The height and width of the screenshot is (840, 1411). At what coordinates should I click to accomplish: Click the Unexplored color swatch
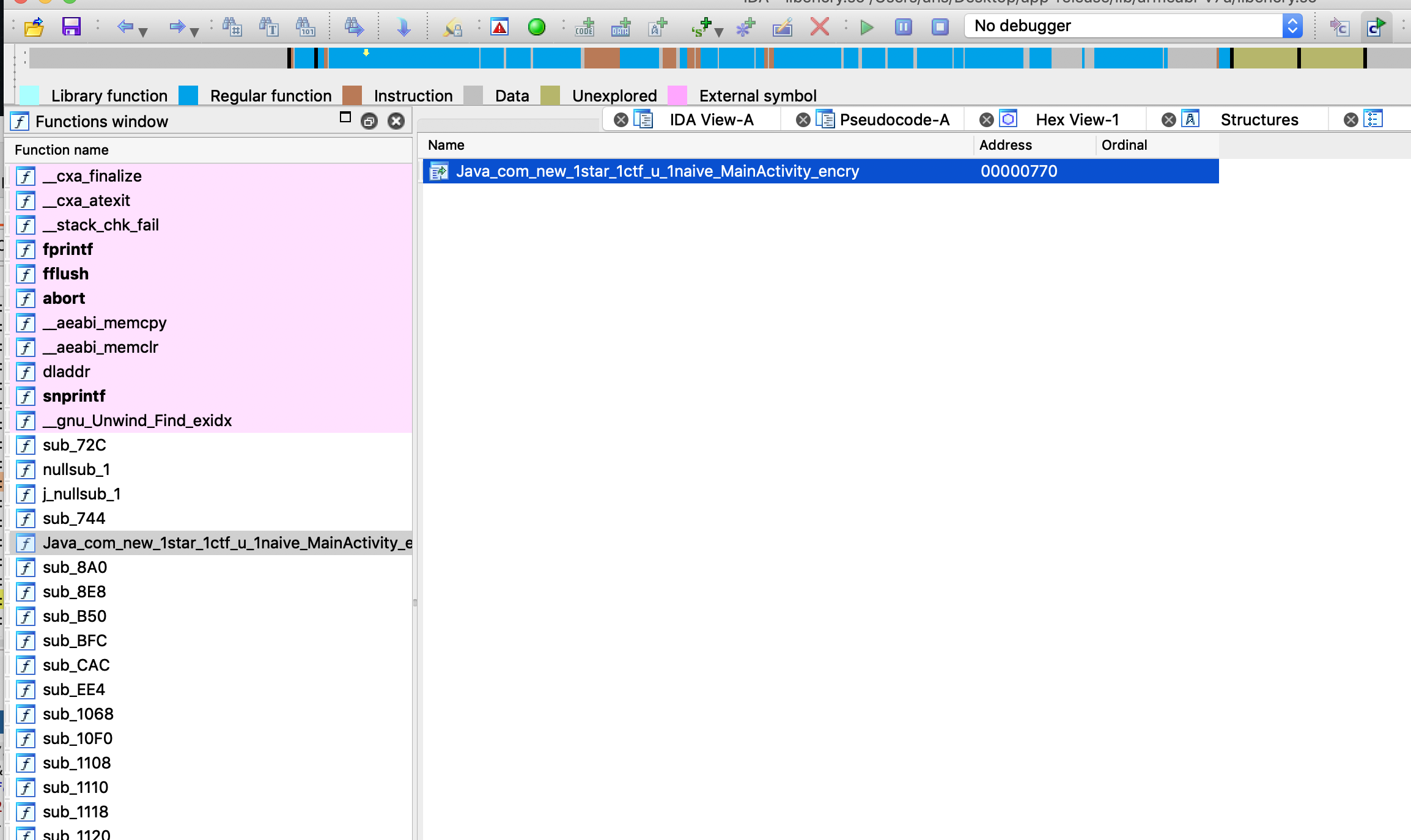[x=550, y=95]
